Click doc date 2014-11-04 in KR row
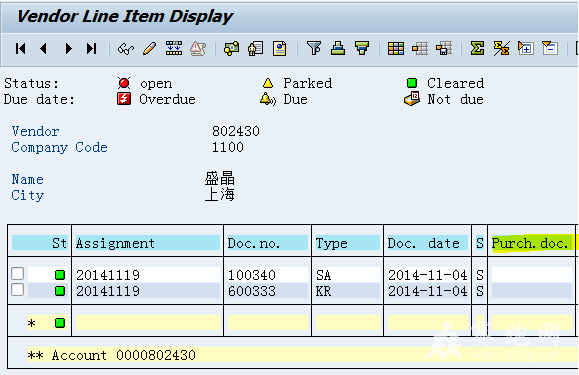579x375 pixels. pos(428,291)
